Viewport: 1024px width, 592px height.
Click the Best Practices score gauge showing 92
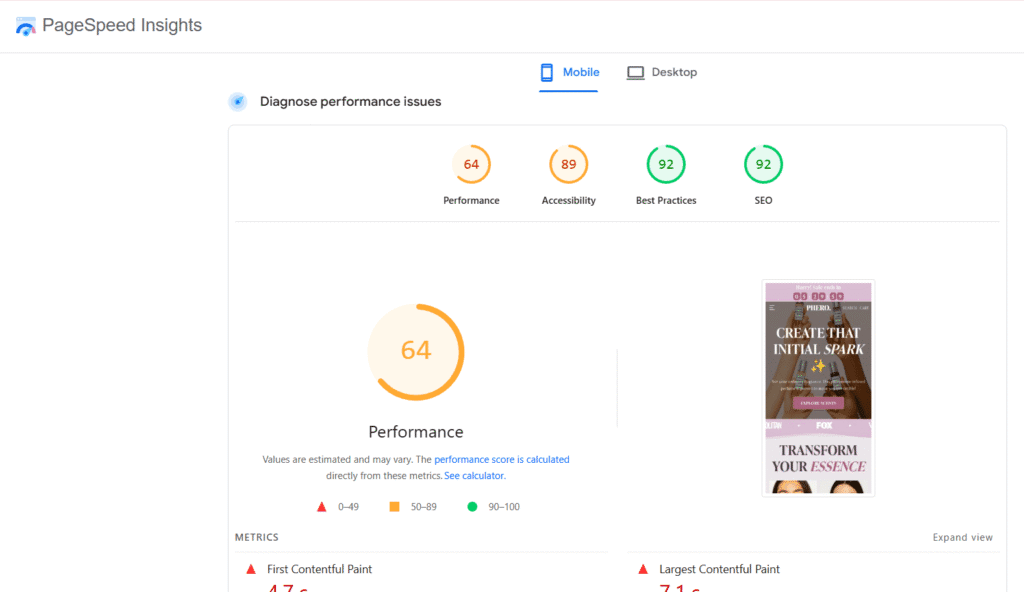click(665, 164)
